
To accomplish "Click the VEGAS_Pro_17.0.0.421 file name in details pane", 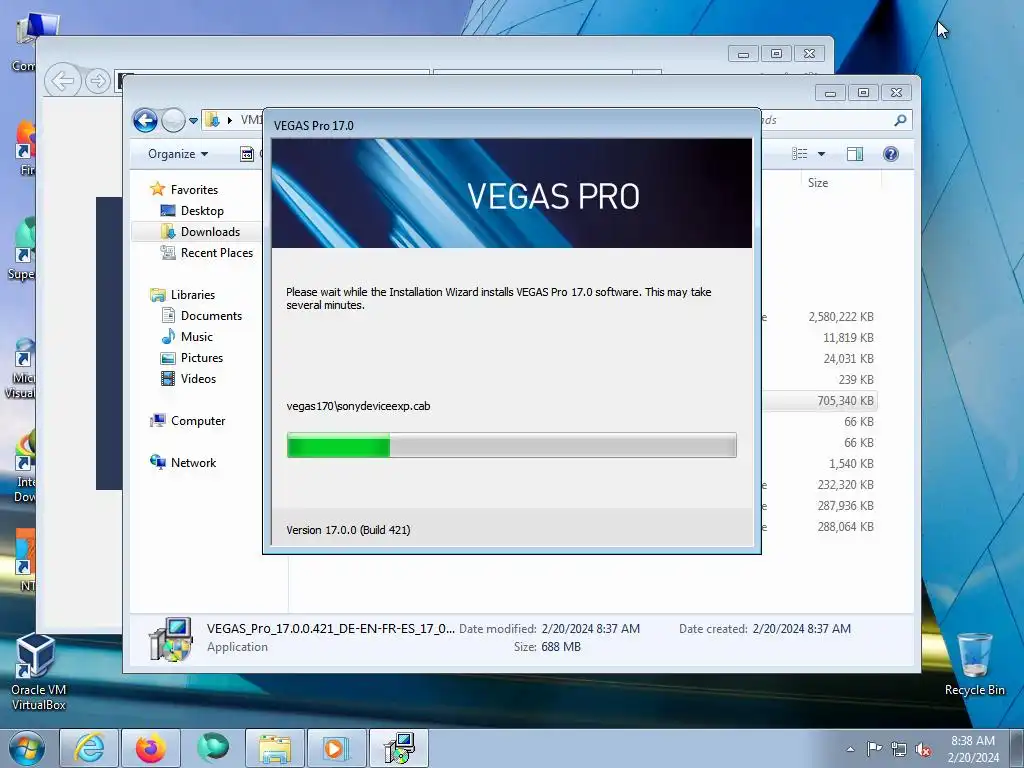I will [x=330, y=629].
